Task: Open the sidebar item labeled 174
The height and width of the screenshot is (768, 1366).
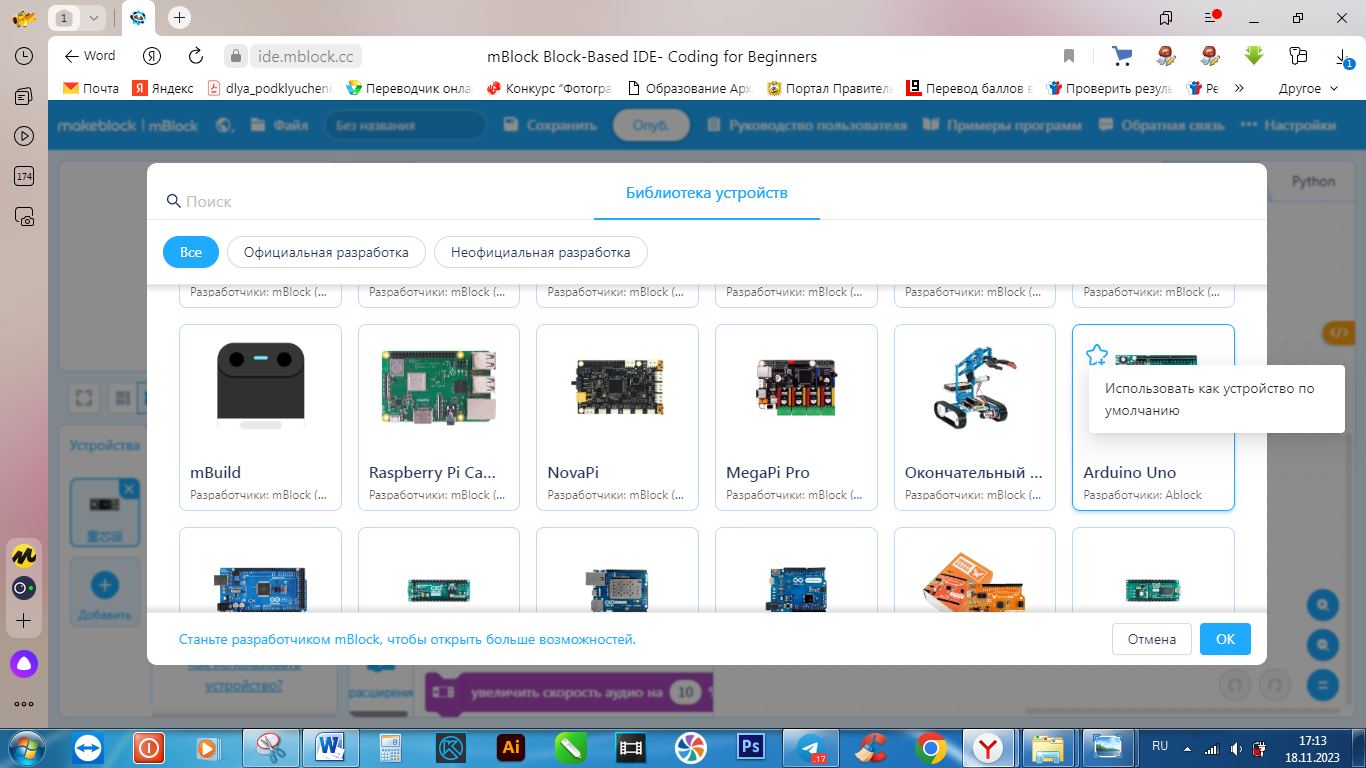Action: (x=25, y=176)
